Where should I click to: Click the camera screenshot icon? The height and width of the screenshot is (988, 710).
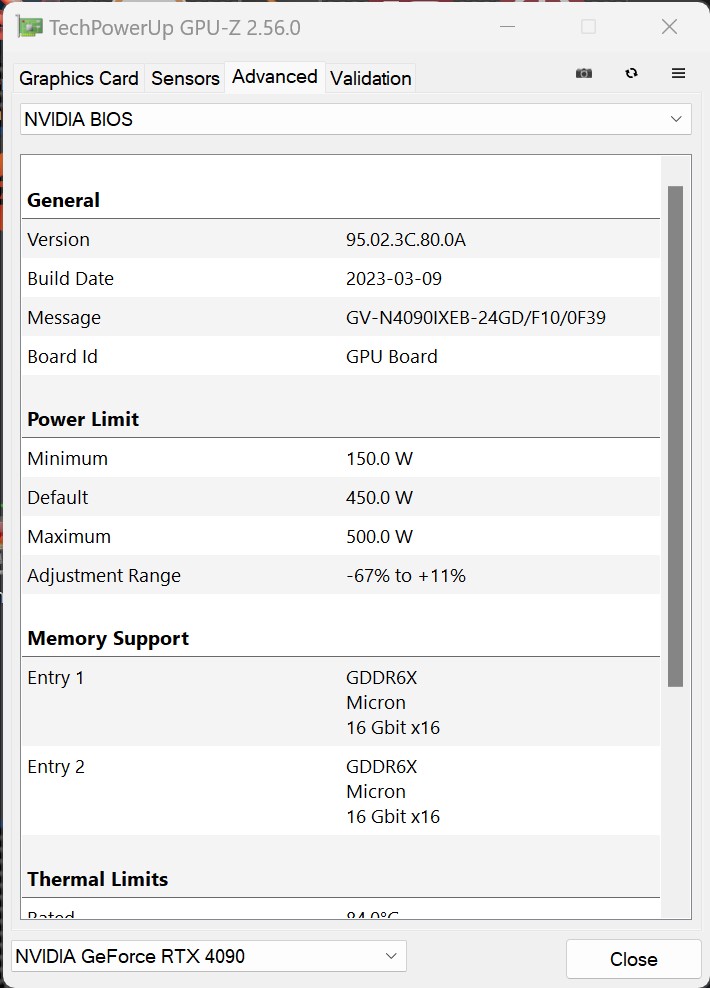(584, 73)
